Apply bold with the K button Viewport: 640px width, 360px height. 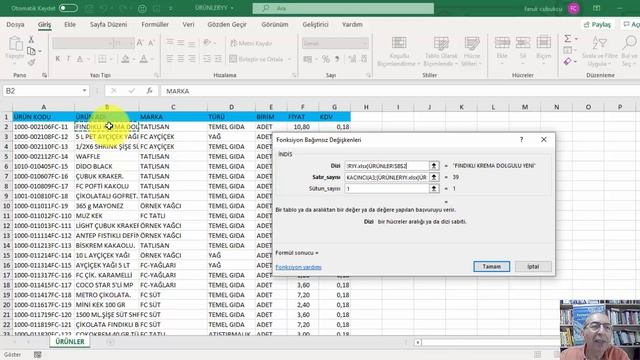point(58,59)
